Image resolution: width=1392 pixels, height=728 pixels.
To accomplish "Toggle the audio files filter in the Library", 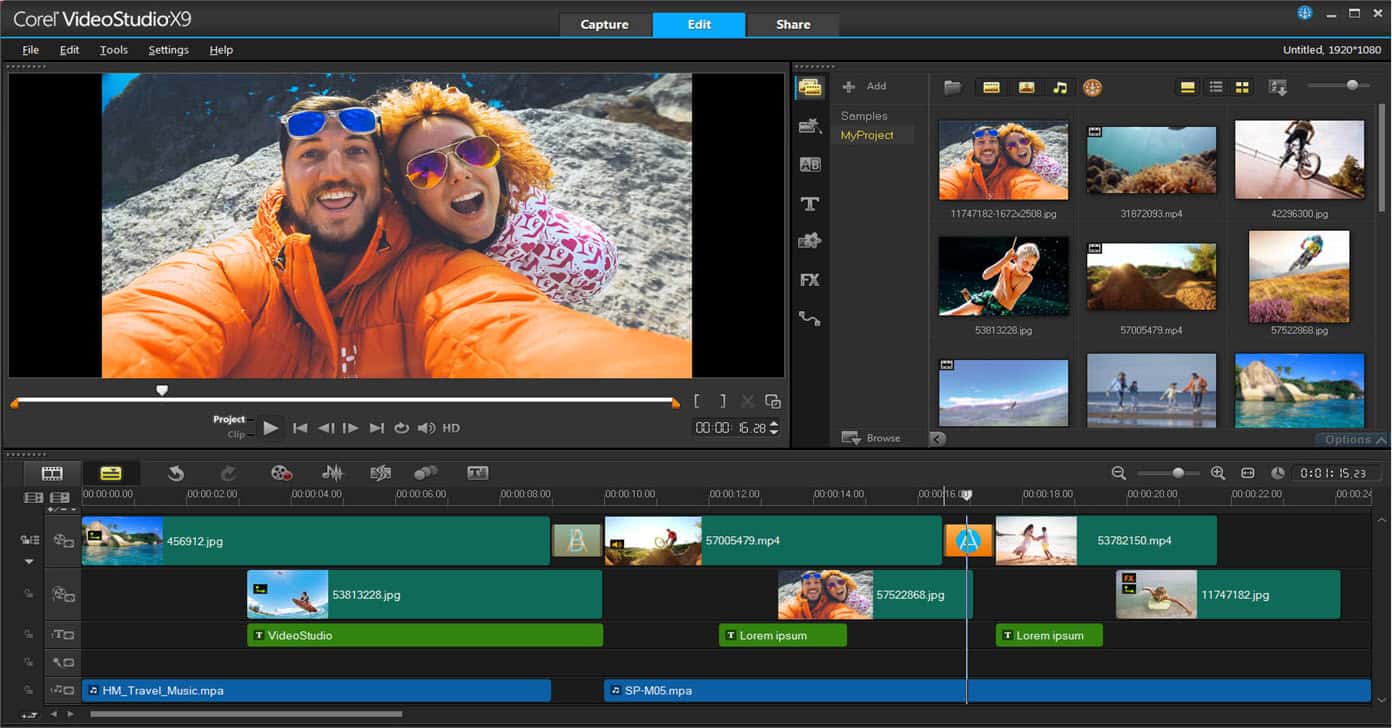I will 1060,87.
